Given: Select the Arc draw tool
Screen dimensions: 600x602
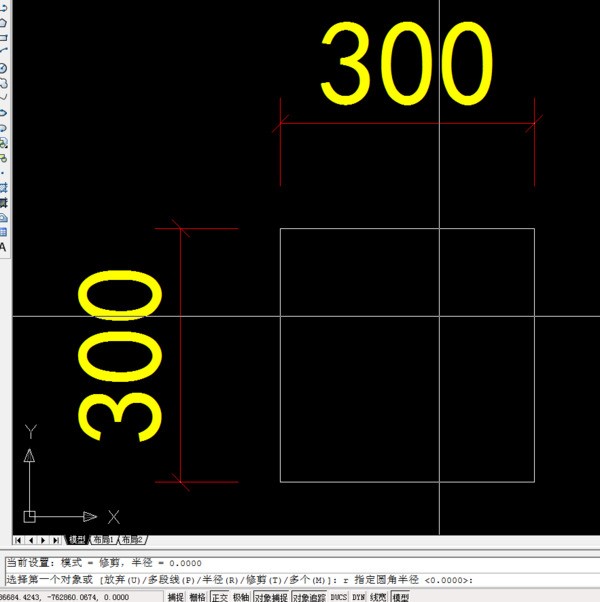Looking at the screenshot, I should coord(3,52).
